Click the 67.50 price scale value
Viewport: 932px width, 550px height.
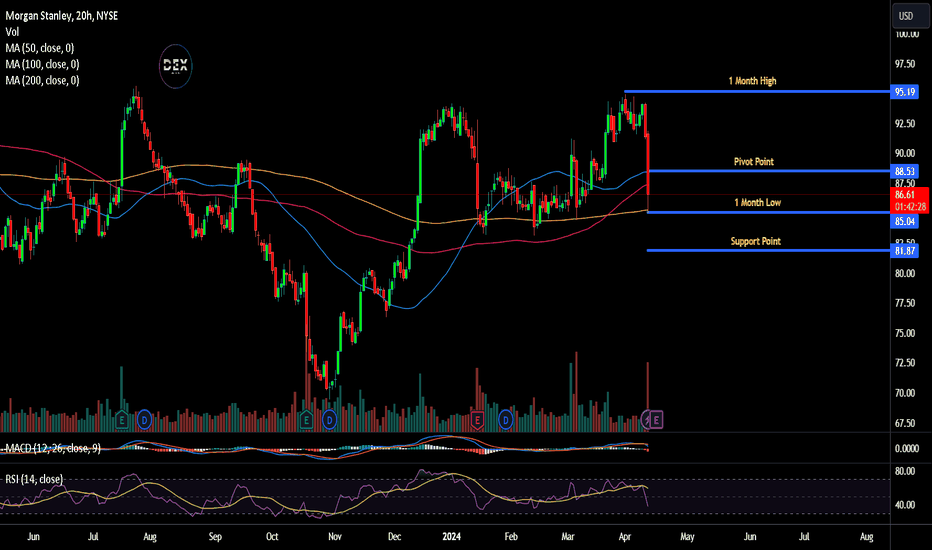click(x=905, y=423)
